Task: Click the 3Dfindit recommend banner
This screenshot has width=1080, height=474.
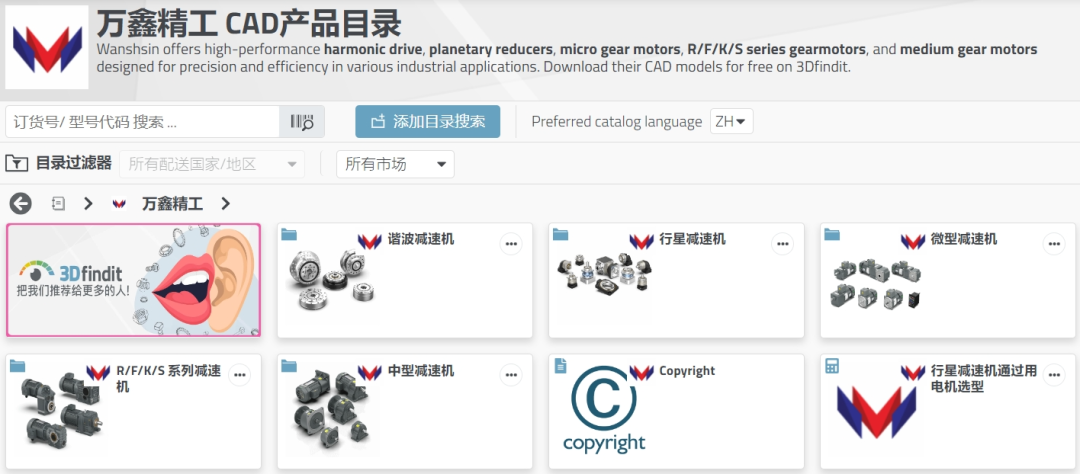Action: pyautogui.click(x=134, y=280)
